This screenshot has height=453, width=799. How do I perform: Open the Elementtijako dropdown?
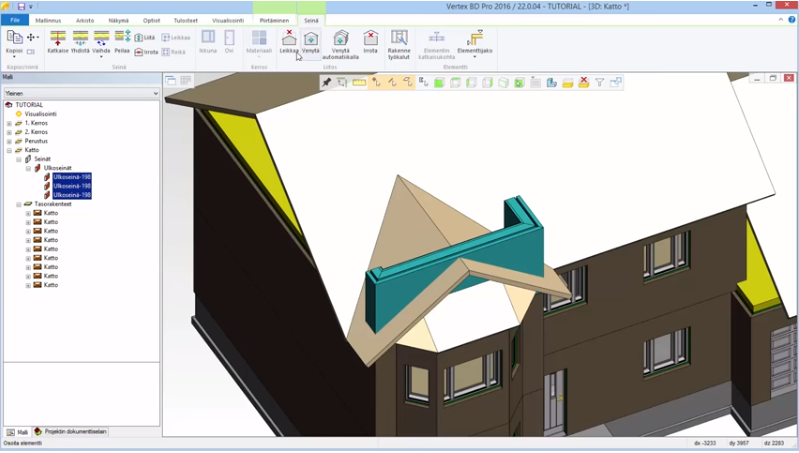point(475,47)
